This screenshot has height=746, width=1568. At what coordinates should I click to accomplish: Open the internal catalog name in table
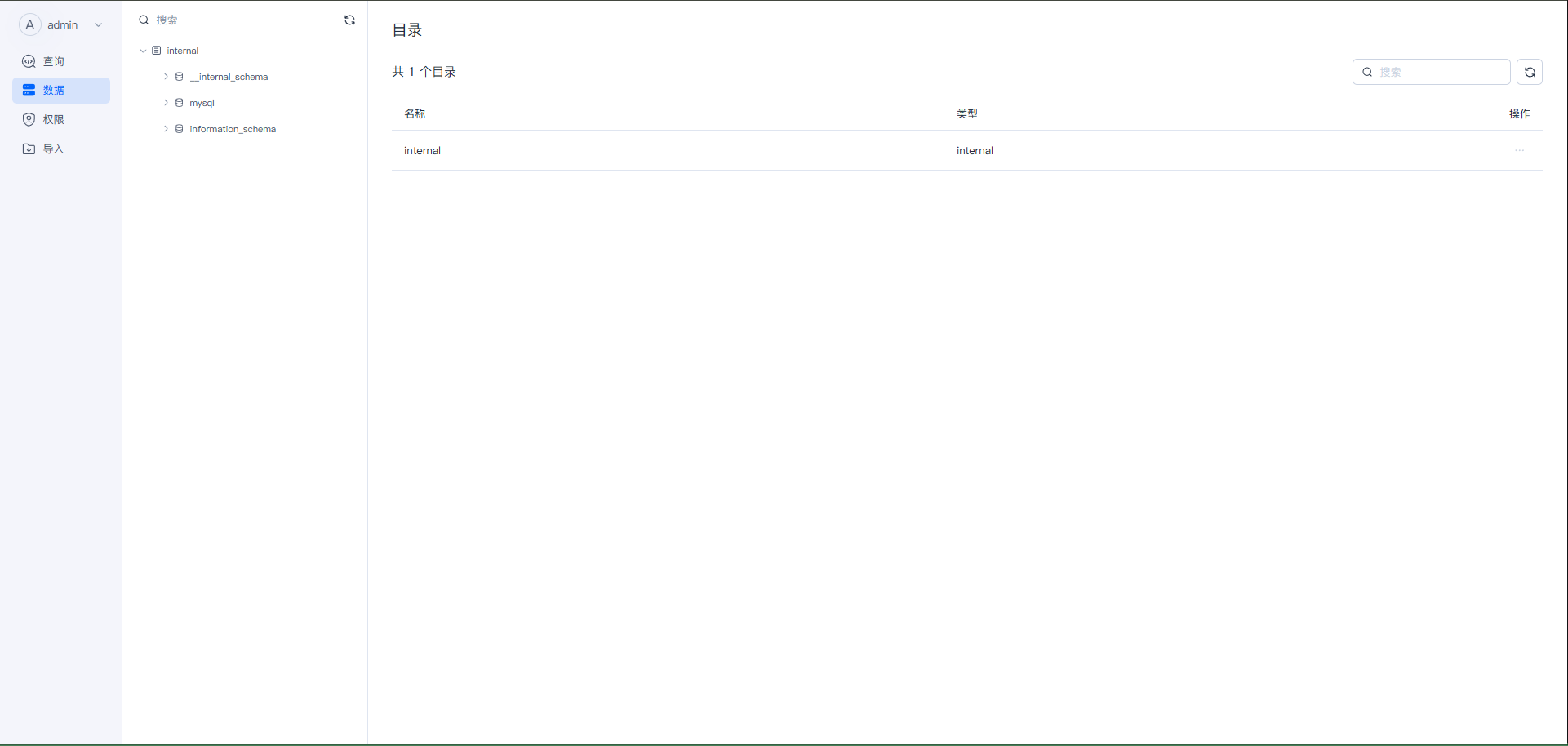coord(422,151)
